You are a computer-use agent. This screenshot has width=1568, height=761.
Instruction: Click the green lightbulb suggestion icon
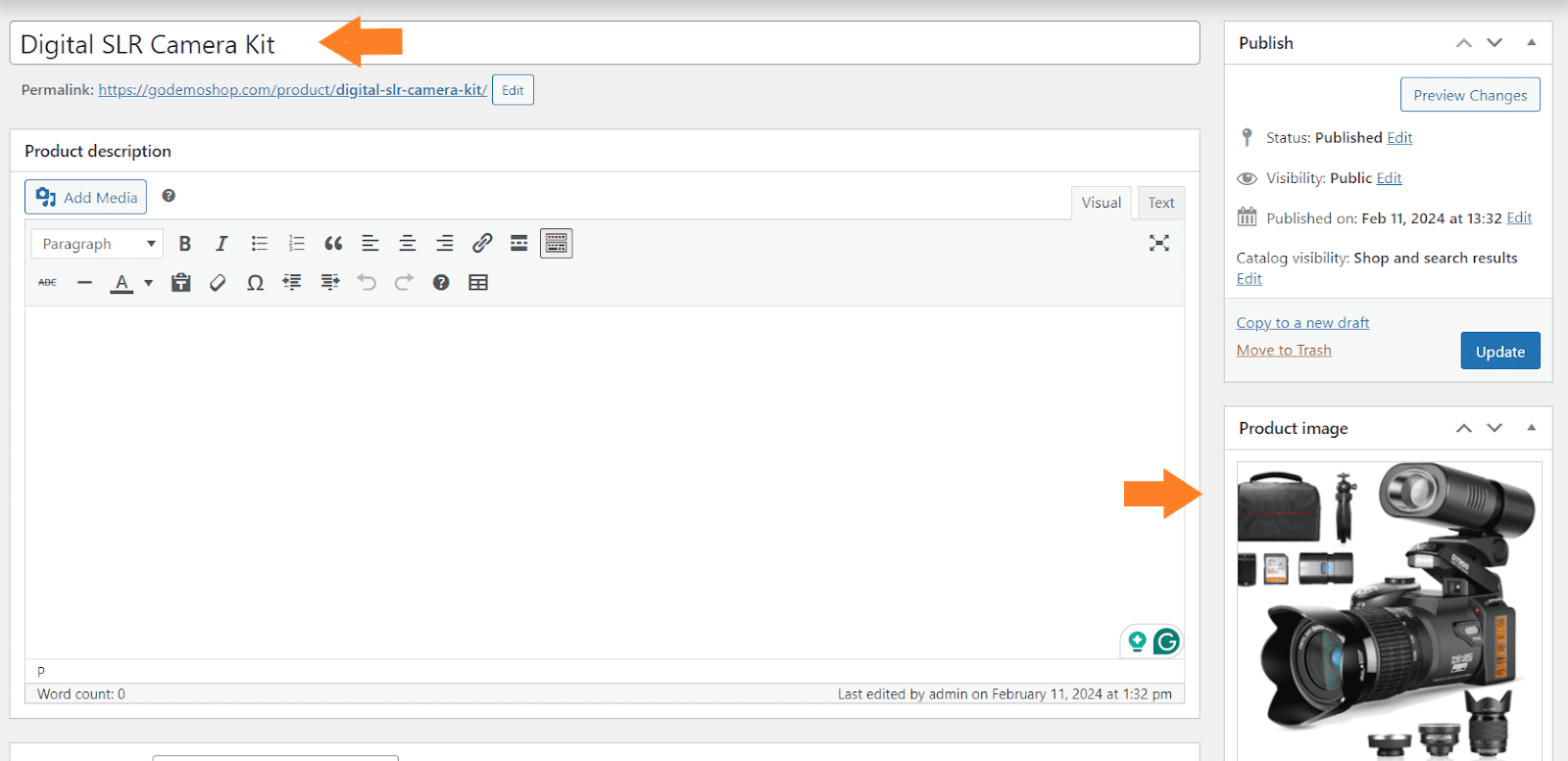pos(1137,642)
